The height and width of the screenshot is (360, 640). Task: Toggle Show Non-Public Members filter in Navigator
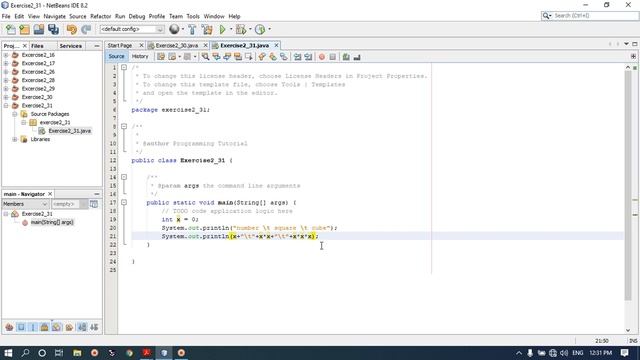[x=45, y=327]
